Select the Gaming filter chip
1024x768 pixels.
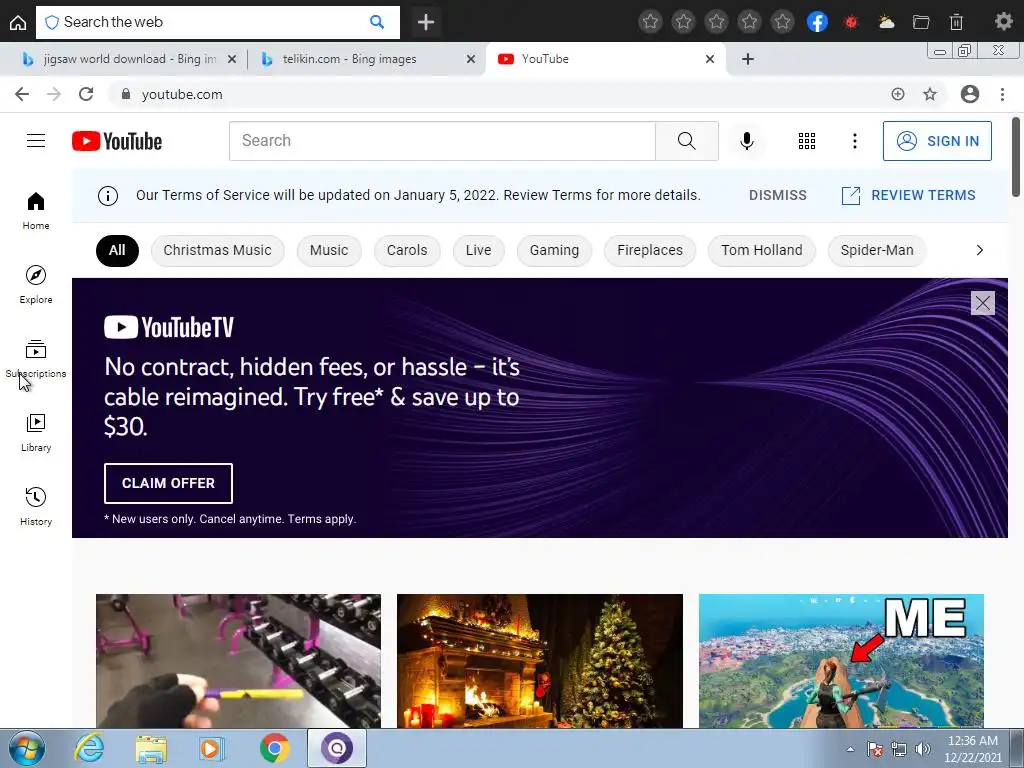coord(554,250)
